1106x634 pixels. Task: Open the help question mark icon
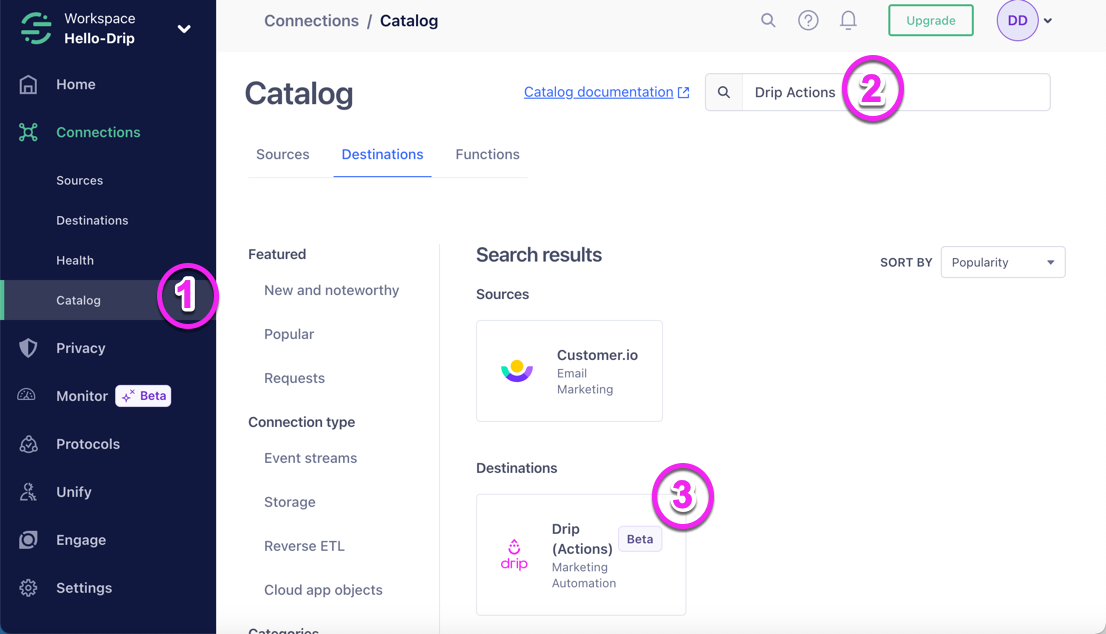click(x=808, y=20)
